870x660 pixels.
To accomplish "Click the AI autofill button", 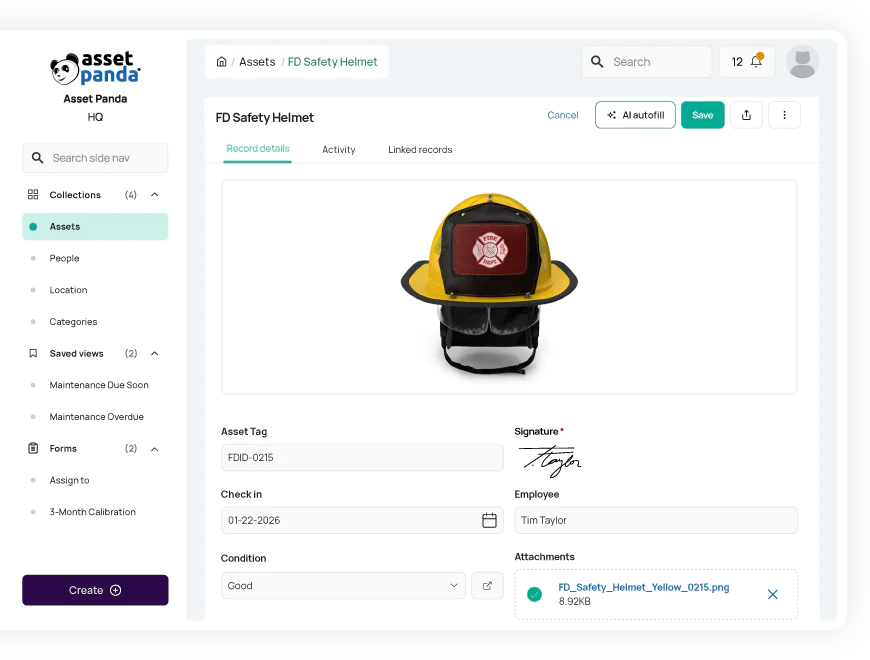I will coord(635,115).
